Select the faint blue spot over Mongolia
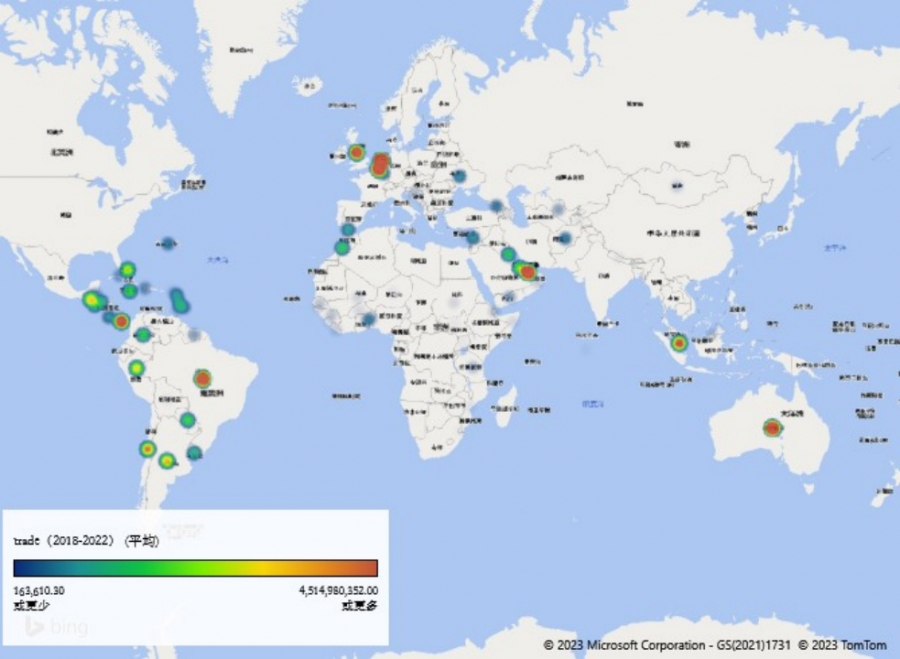The height and width of the screenshot is (659, 900). [x=677, y=186]
